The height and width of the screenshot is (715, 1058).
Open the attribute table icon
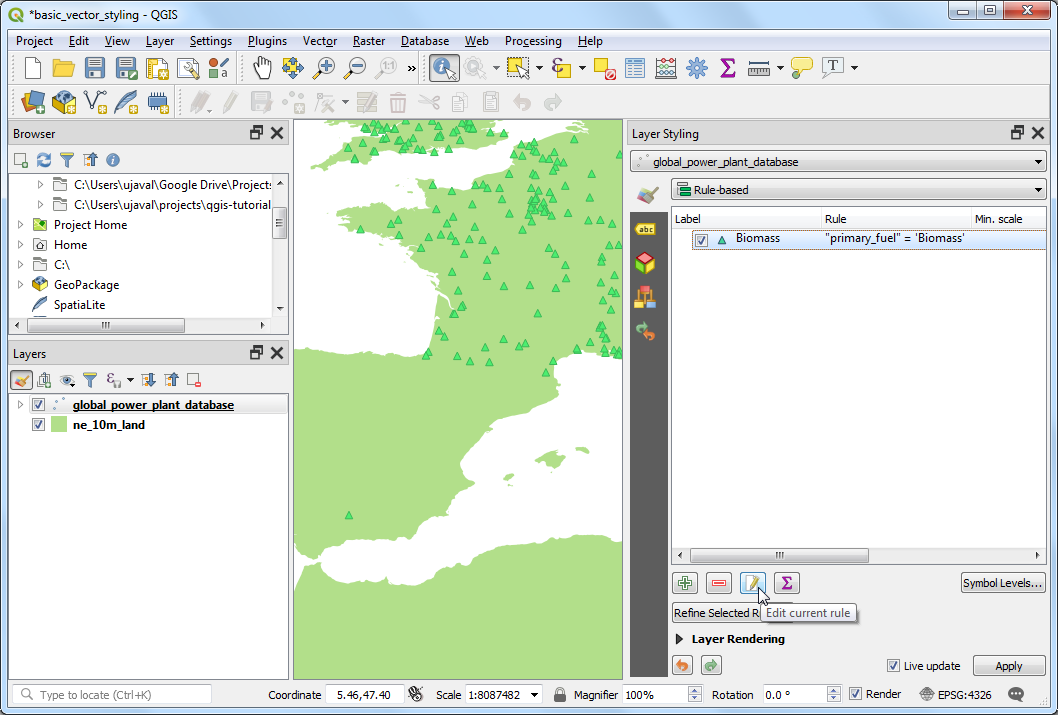point(635,68)
